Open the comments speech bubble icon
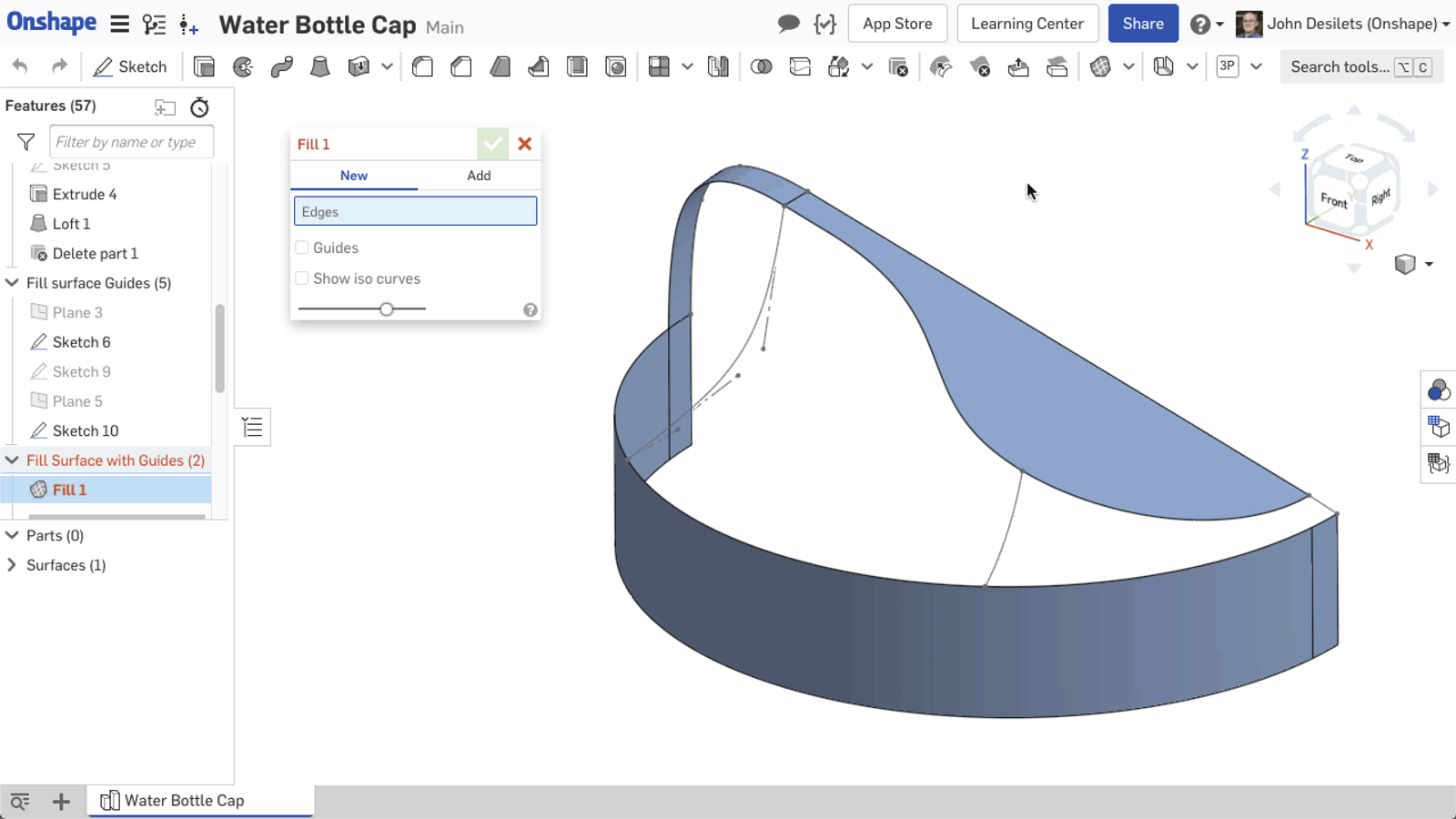Image resolution: width=1456 pixels, height=819 pixels. (x=788, y=24)
